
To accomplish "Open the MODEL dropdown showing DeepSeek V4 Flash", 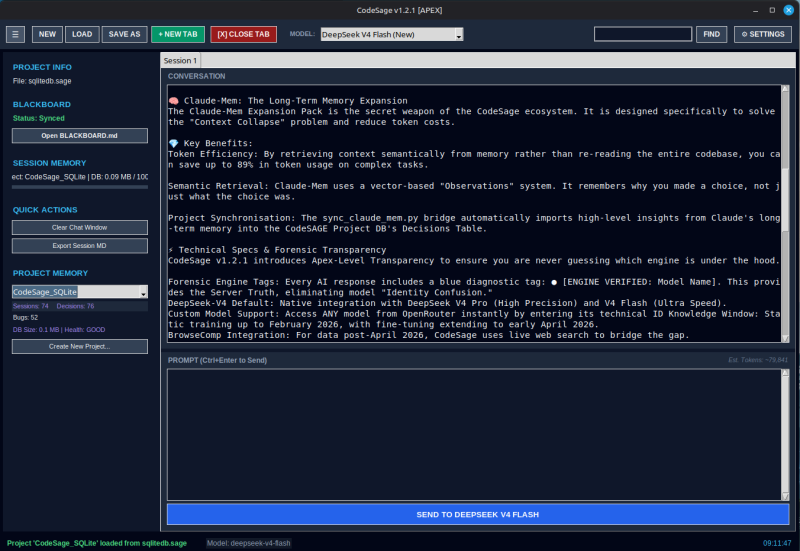I will [x=392, y=34].
